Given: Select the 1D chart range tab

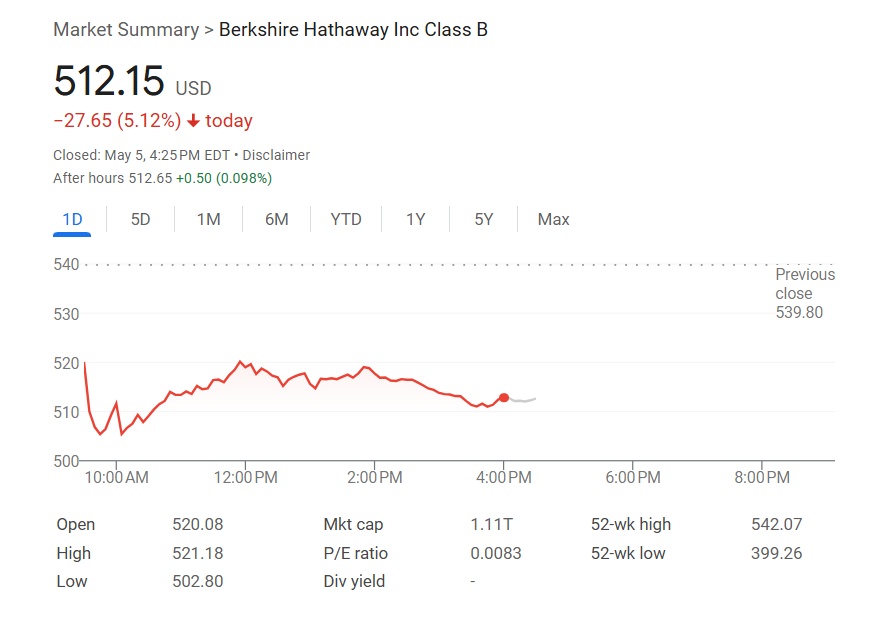Looking at the screenshot, I should [x=72, y=219].
